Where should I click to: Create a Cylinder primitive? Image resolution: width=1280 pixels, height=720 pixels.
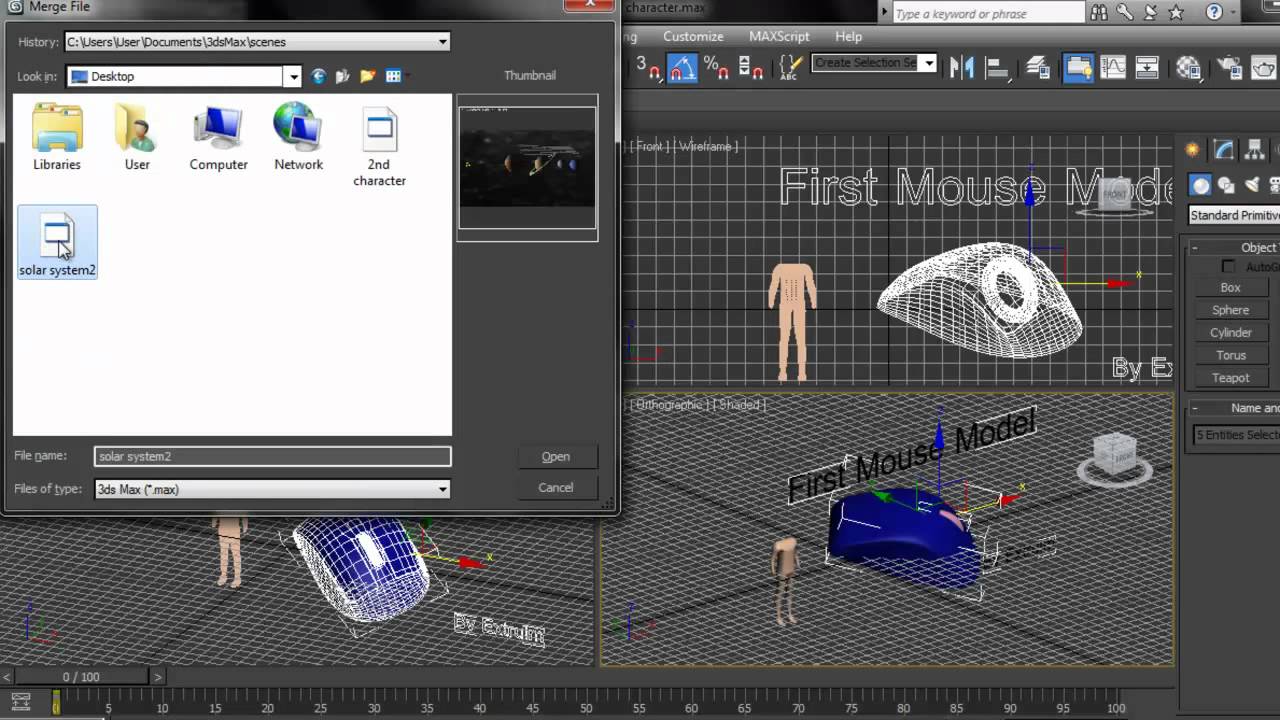click(1230, 332)
